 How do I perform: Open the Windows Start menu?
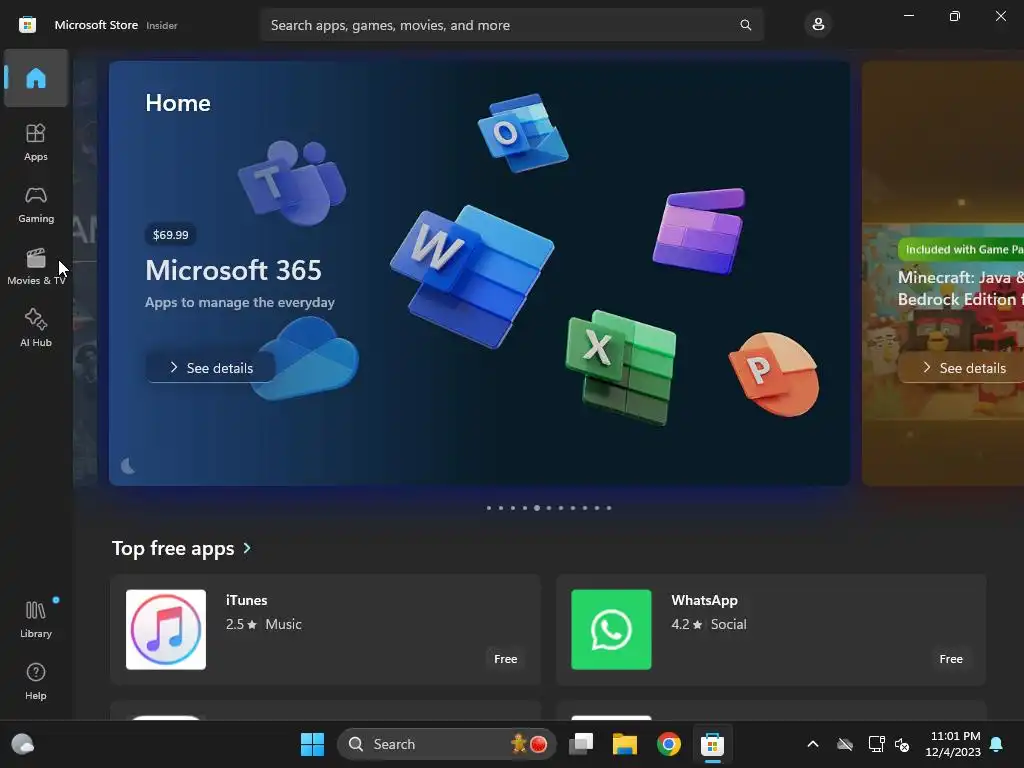tap(312, 744)
